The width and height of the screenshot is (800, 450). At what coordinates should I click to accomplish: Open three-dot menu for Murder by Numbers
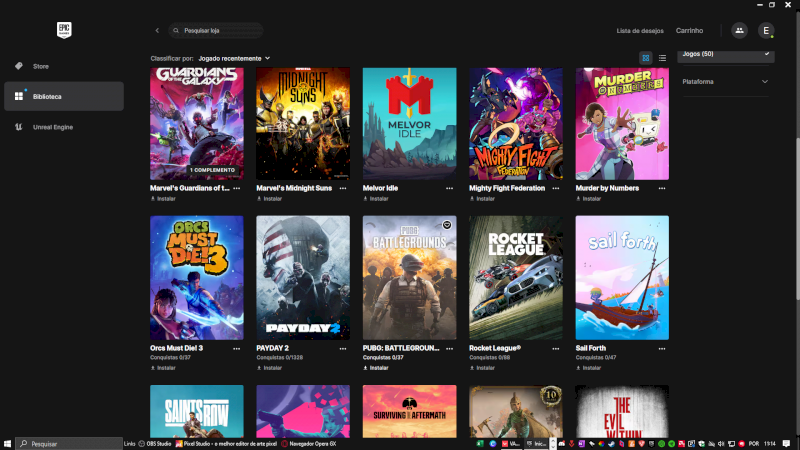point(662,188)
